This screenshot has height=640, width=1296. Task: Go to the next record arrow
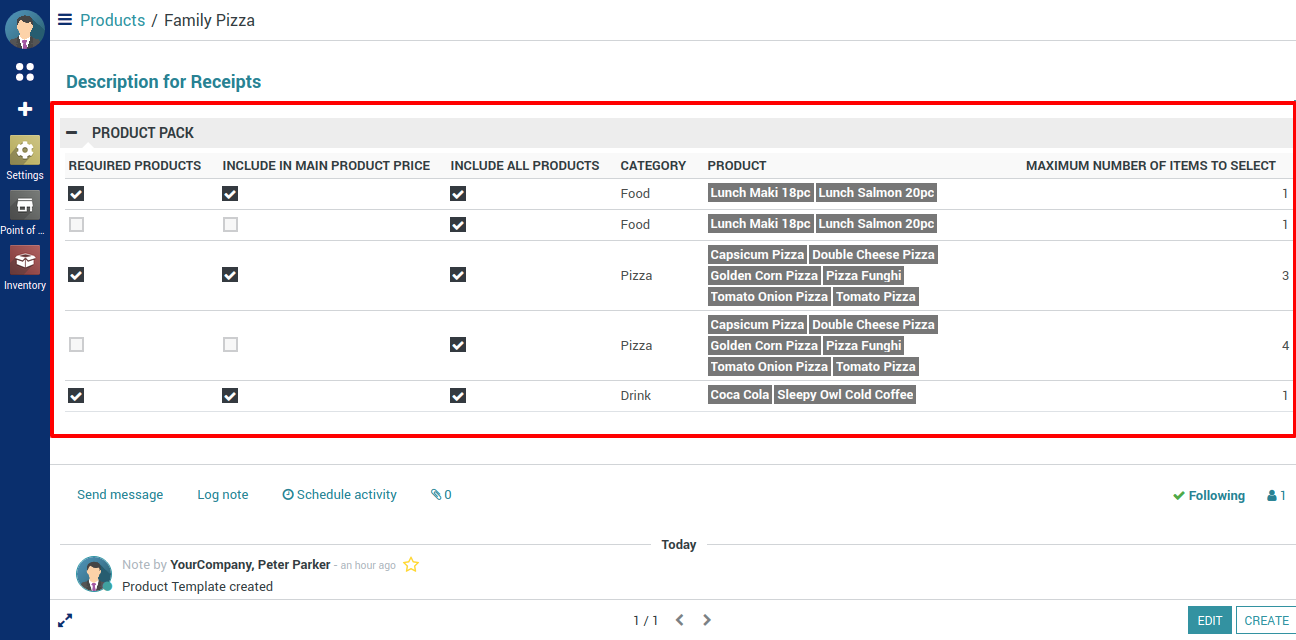[707, 620]
